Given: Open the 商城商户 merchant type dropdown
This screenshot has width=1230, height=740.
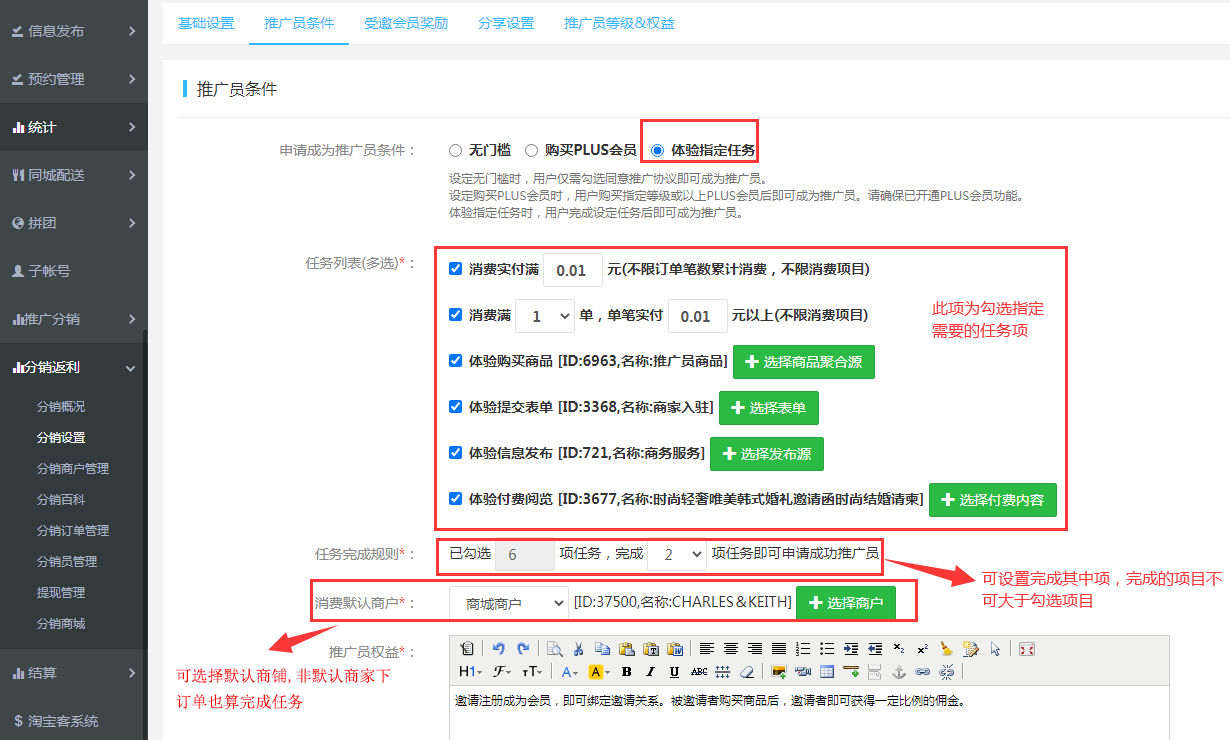Looking at the screenshot, I should pyautogui.click(x=507, y=603).
